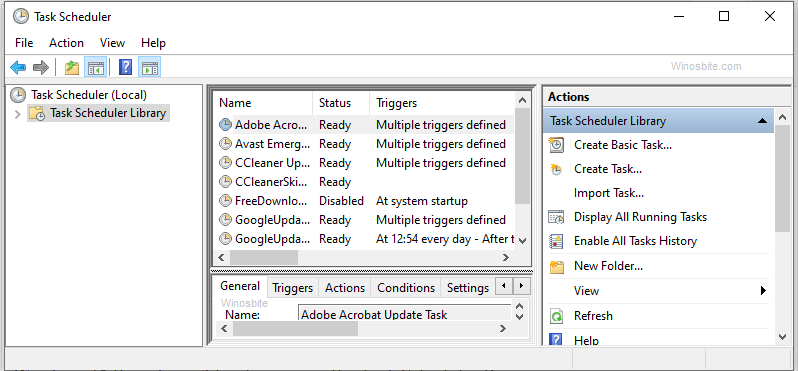Image resolution: width=798 pixels, height=371 pixels.
Task: Open the Help menu in menu bar
Action: coord(153,43)
